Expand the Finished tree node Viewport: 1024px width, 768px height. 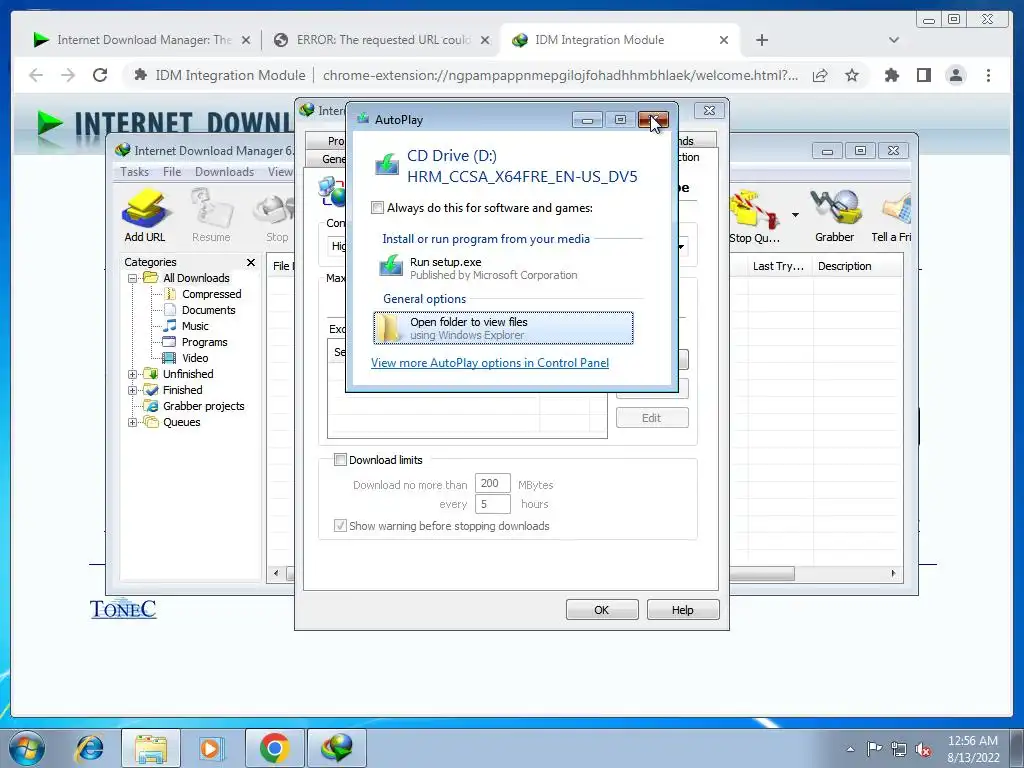pyautogui.click(x=132, y=391)
